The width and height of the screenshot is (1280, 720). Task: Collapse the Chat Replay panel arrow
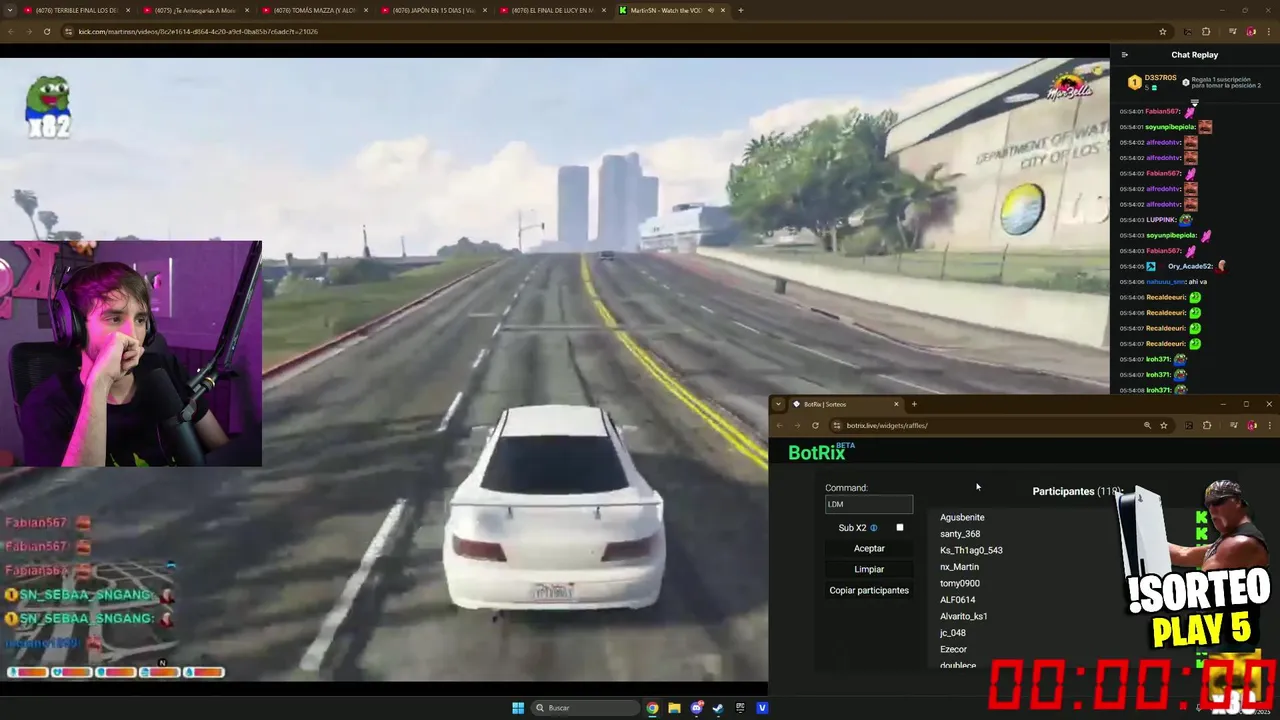click(x=1124, y=55)
